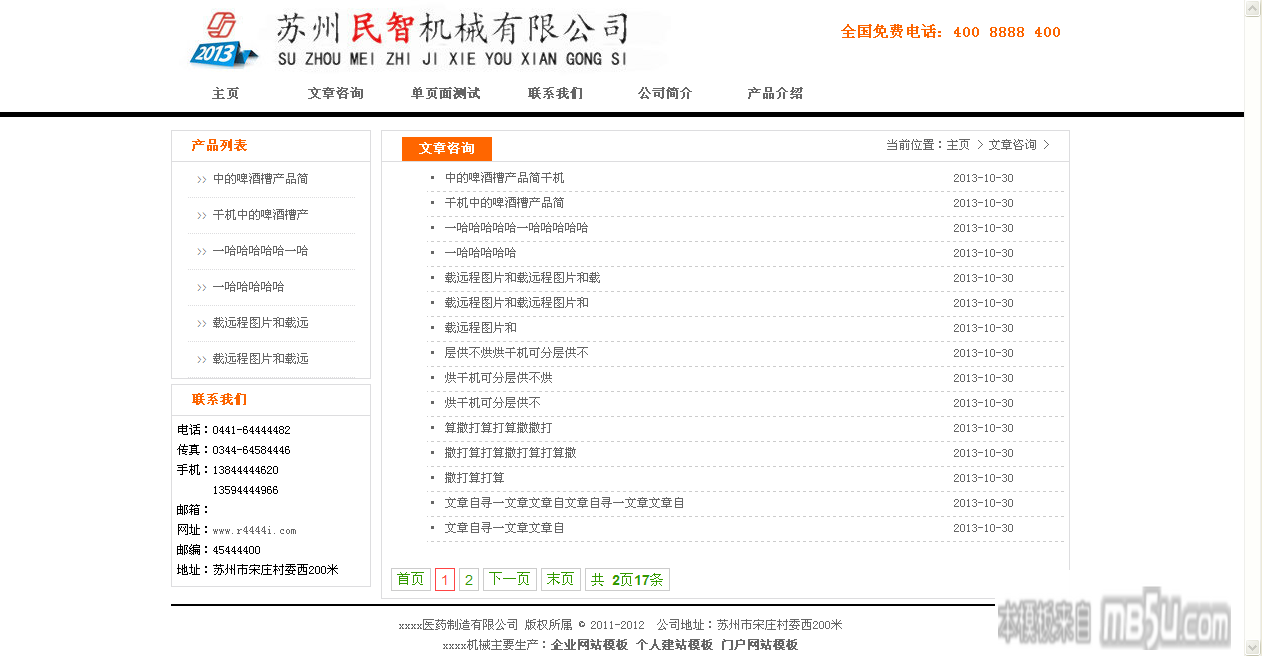Jump to last page with 末页
This screenshot has width=1263, height=656.
pos(560,579)
